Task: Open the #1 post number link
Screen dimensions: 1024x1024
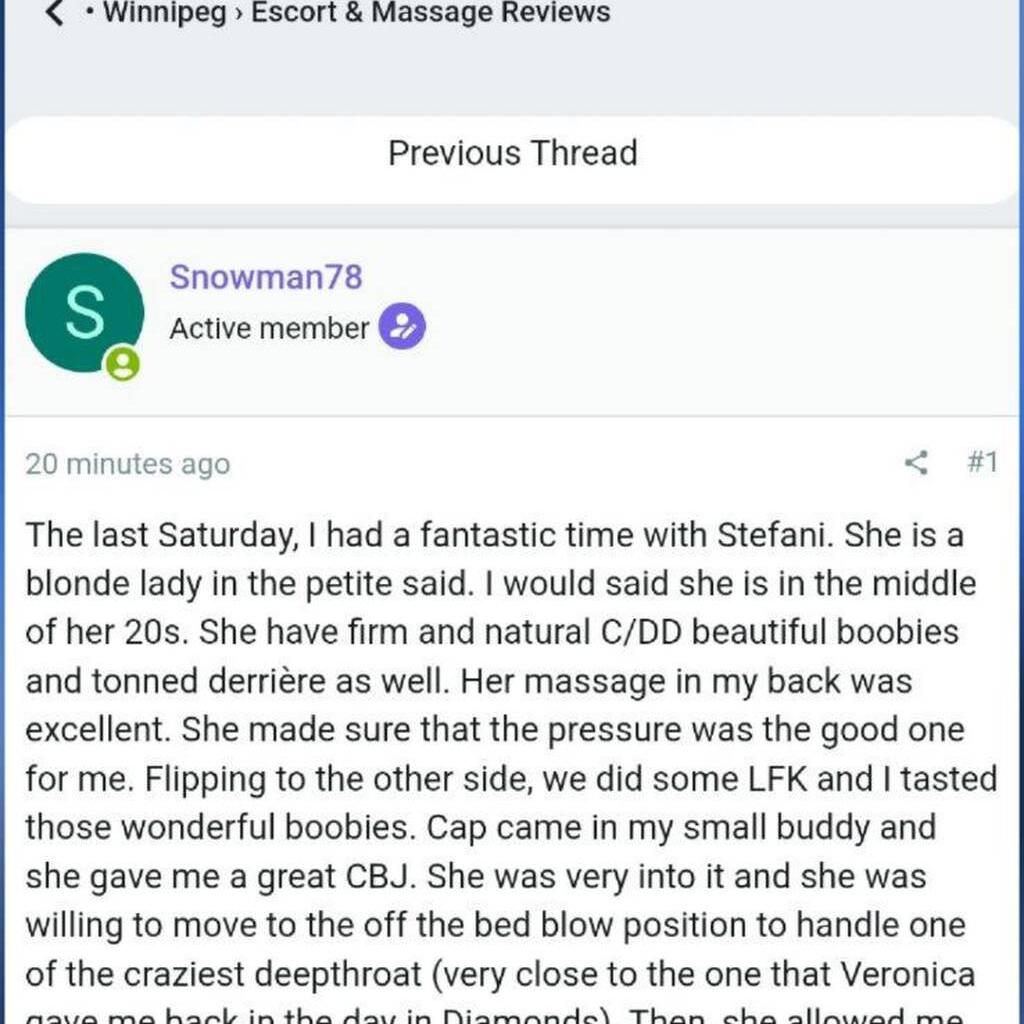Action: click(x=982, y=462)
